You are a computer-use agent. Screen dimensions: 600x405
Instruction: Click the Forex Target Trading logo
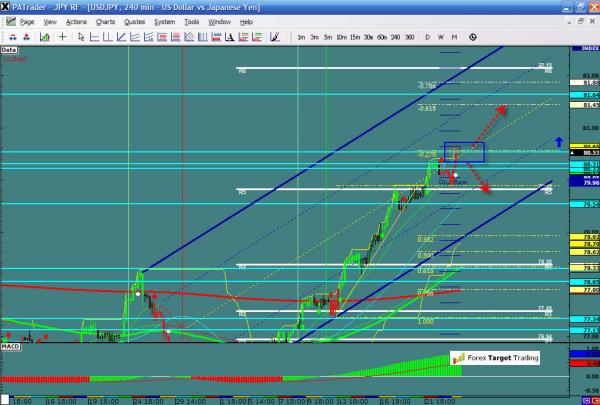495,358
